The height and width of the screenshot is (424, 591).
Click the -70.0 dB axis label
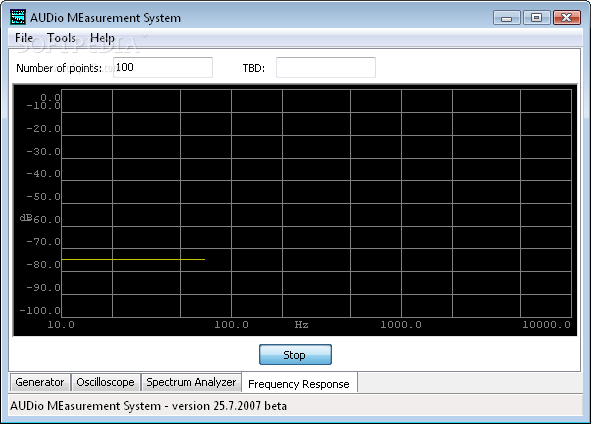(x=43, y=242)
